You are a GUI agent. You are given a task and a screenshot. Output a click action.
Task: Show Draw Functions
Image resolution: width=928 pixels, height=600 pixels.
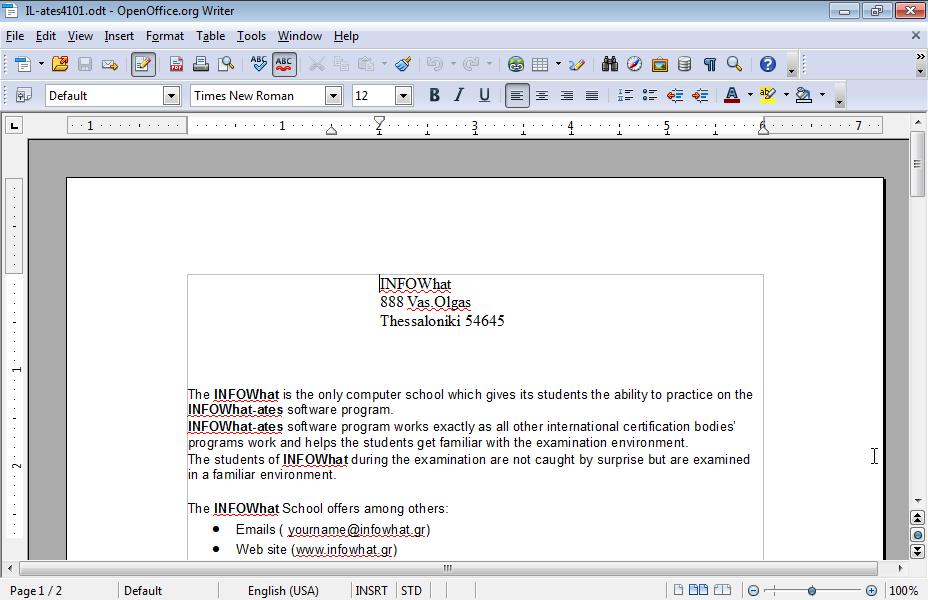pos(577,64)
